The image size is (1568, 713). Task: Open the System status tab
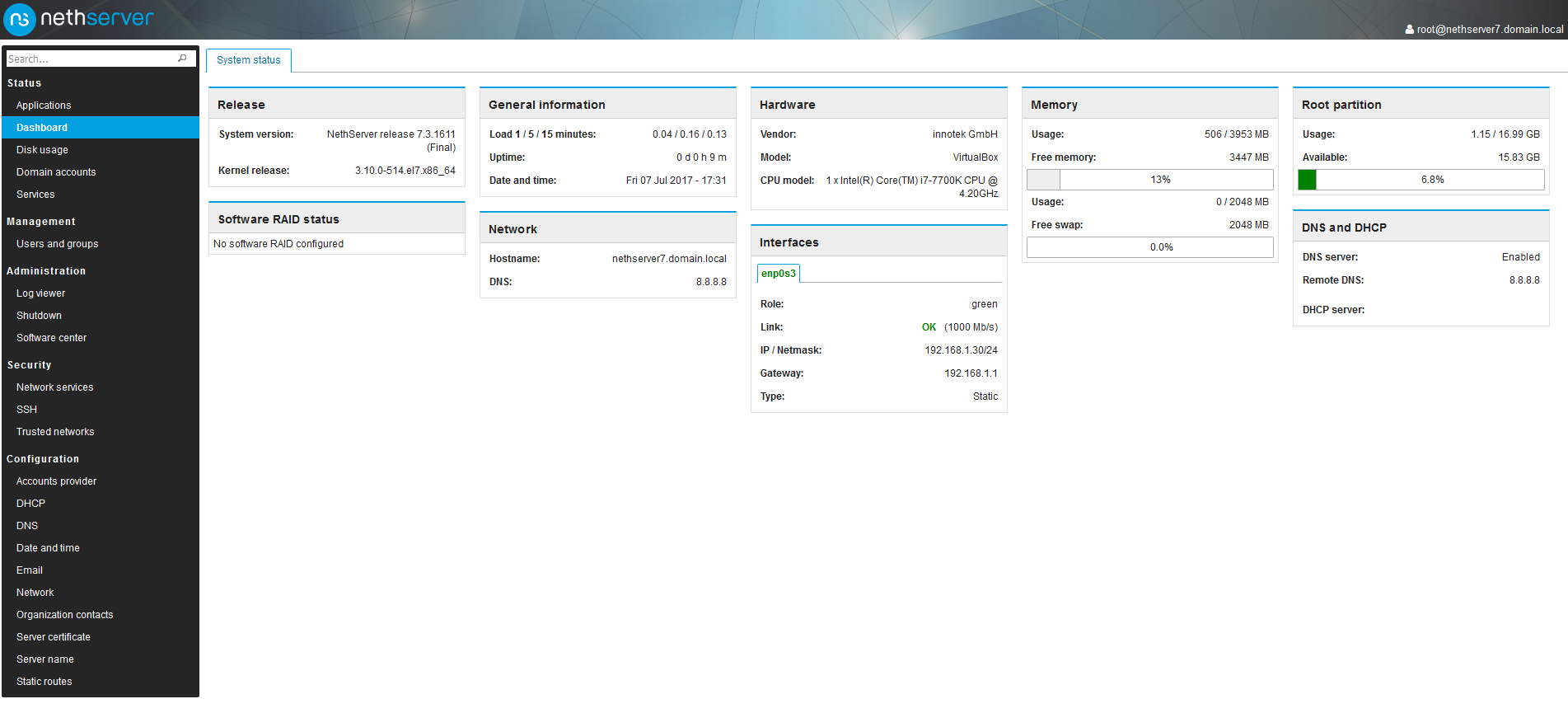(x=248, y=60)
